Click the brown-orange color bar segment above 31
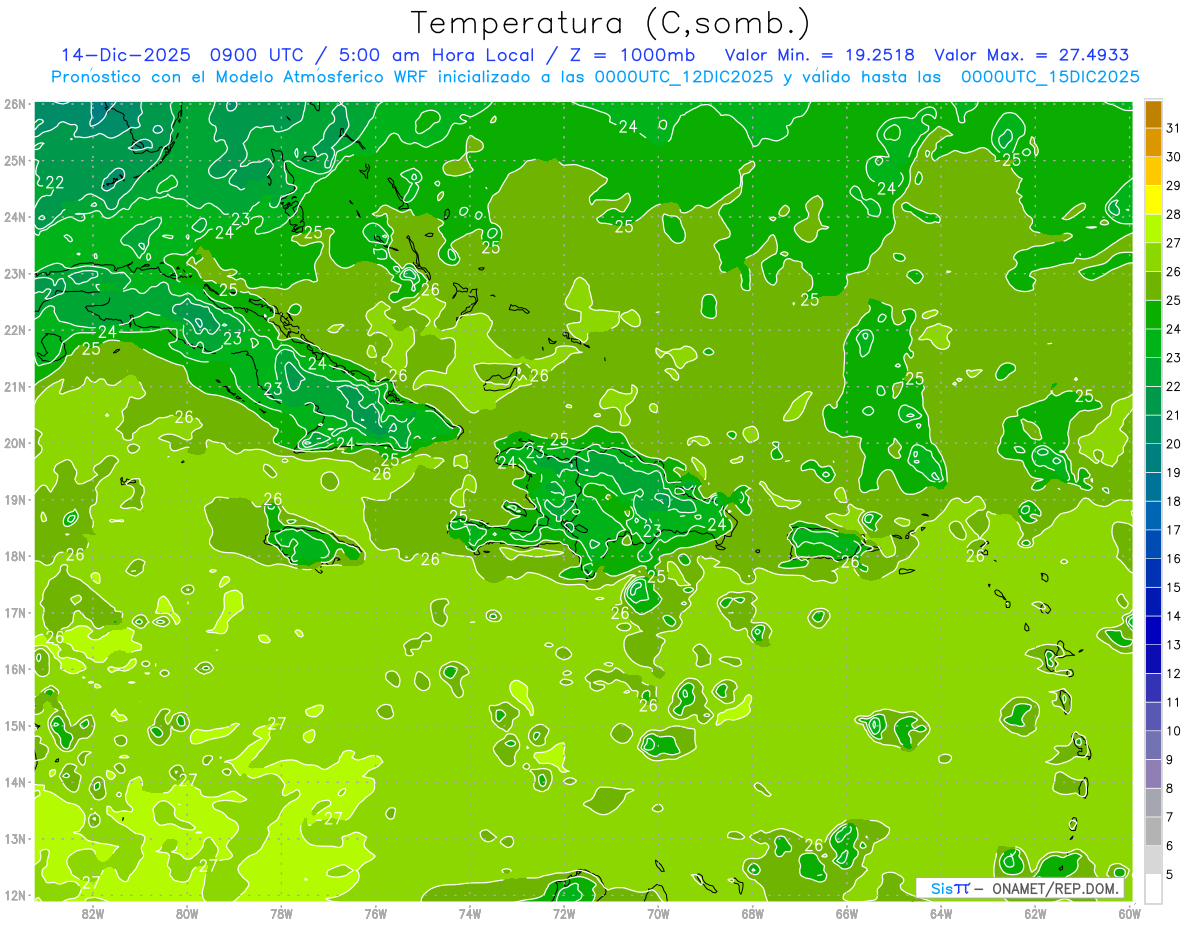The image size is (1200, 927). tap(1153, 114)
